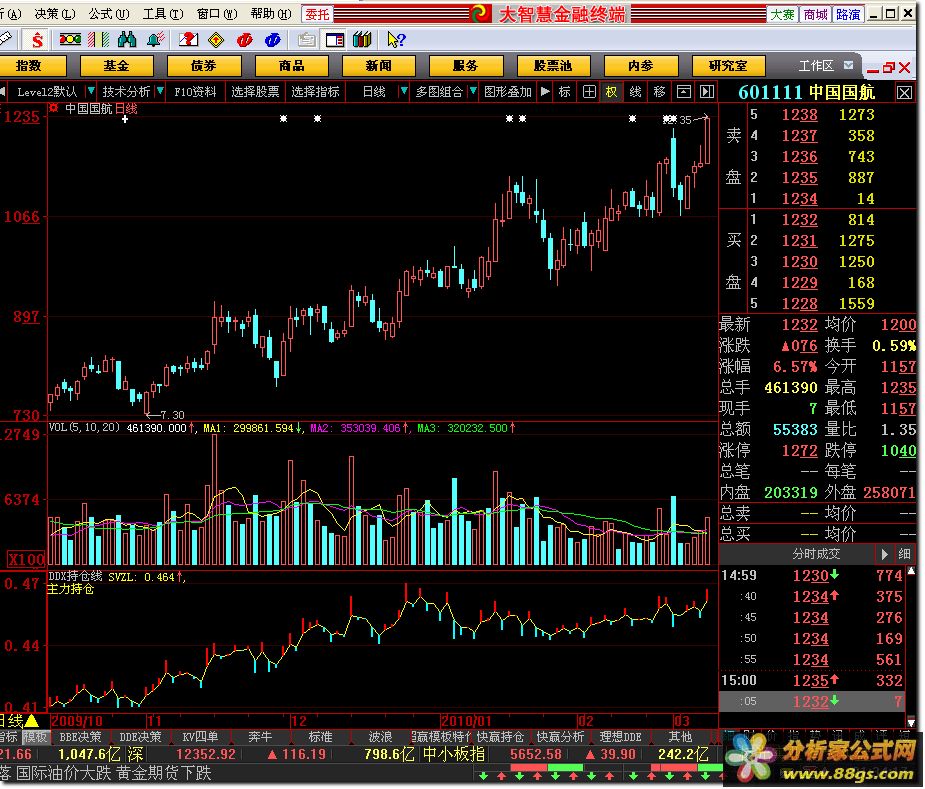
Task: Click the left arrow before Level2默认
Action: pyautogui.click(x=4, y=91)
